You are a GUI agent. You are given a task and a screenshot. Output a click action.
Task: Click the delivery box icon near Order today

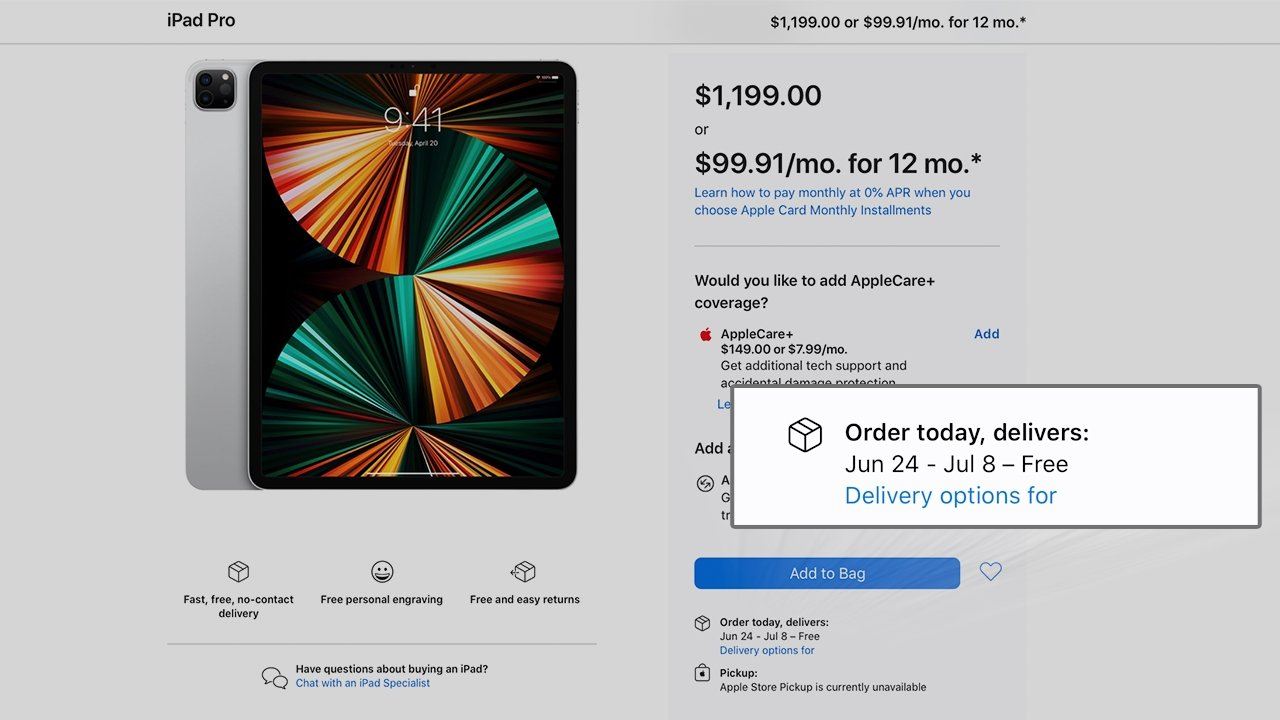tap(703, 623)
